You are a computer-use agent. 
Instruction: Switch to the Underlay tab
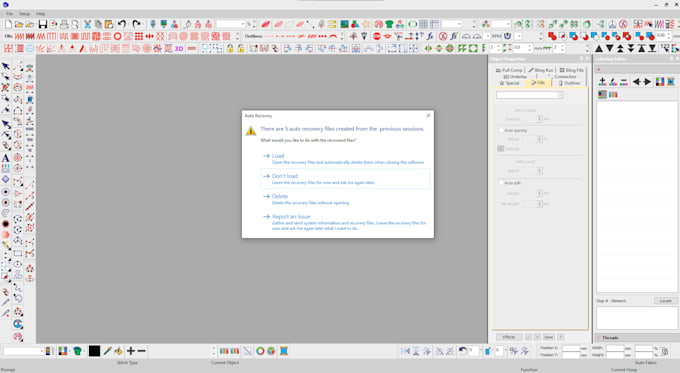pos(515,76)
